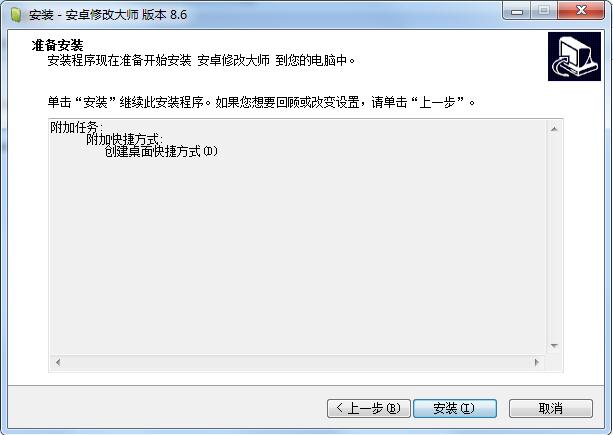Click empty area inside the summary memo box
613x435 pixels.
[x=298, y=254]
